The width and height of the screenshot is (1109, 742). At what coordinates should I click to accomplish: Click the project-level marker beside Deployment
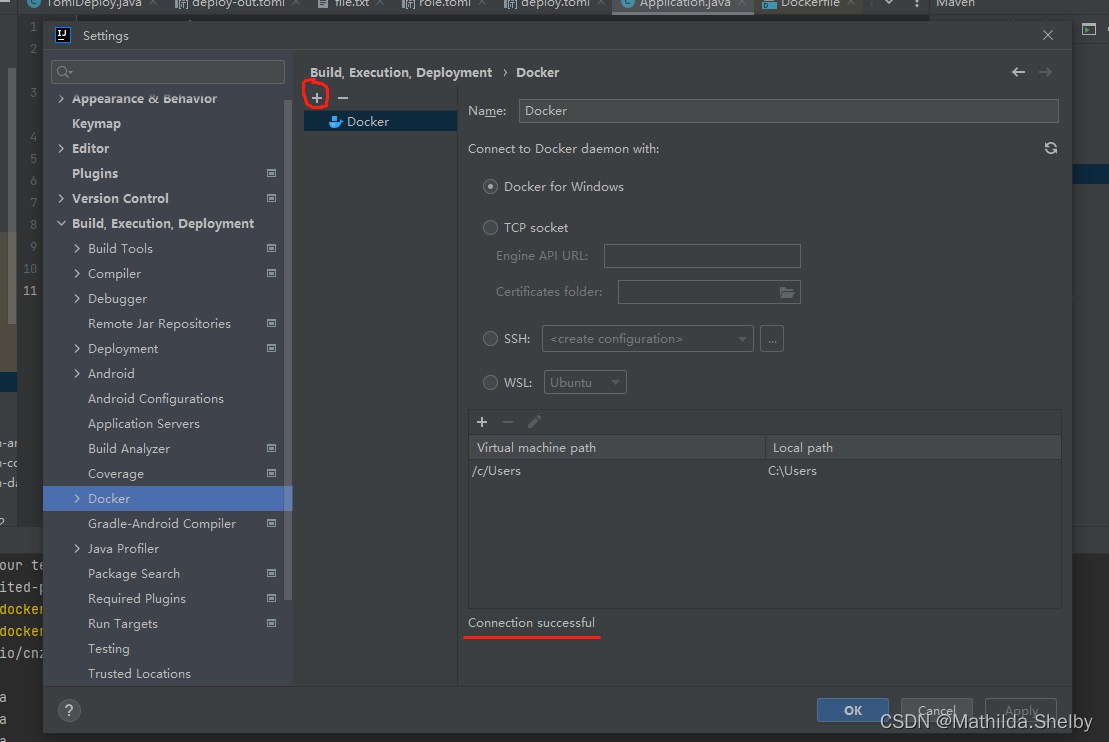(271, 348)
